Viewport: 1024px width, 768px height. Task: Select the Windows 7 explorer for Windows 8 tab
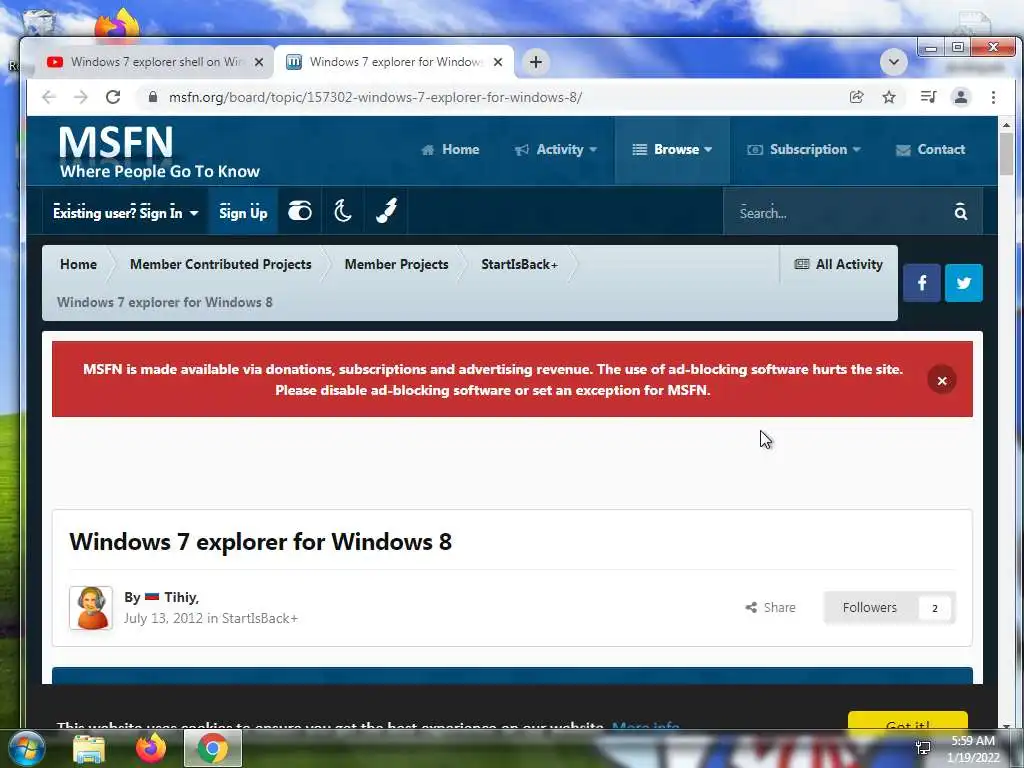[x=394, y=62]
